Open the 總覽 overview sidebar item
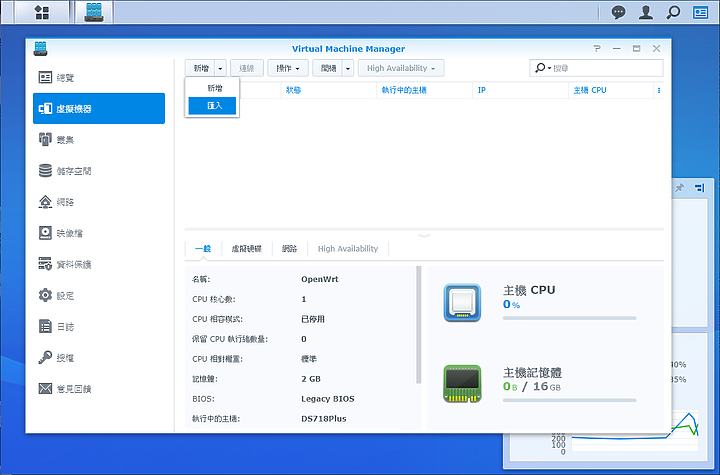This screenshot has width=720, height=475. click(99, 77)
